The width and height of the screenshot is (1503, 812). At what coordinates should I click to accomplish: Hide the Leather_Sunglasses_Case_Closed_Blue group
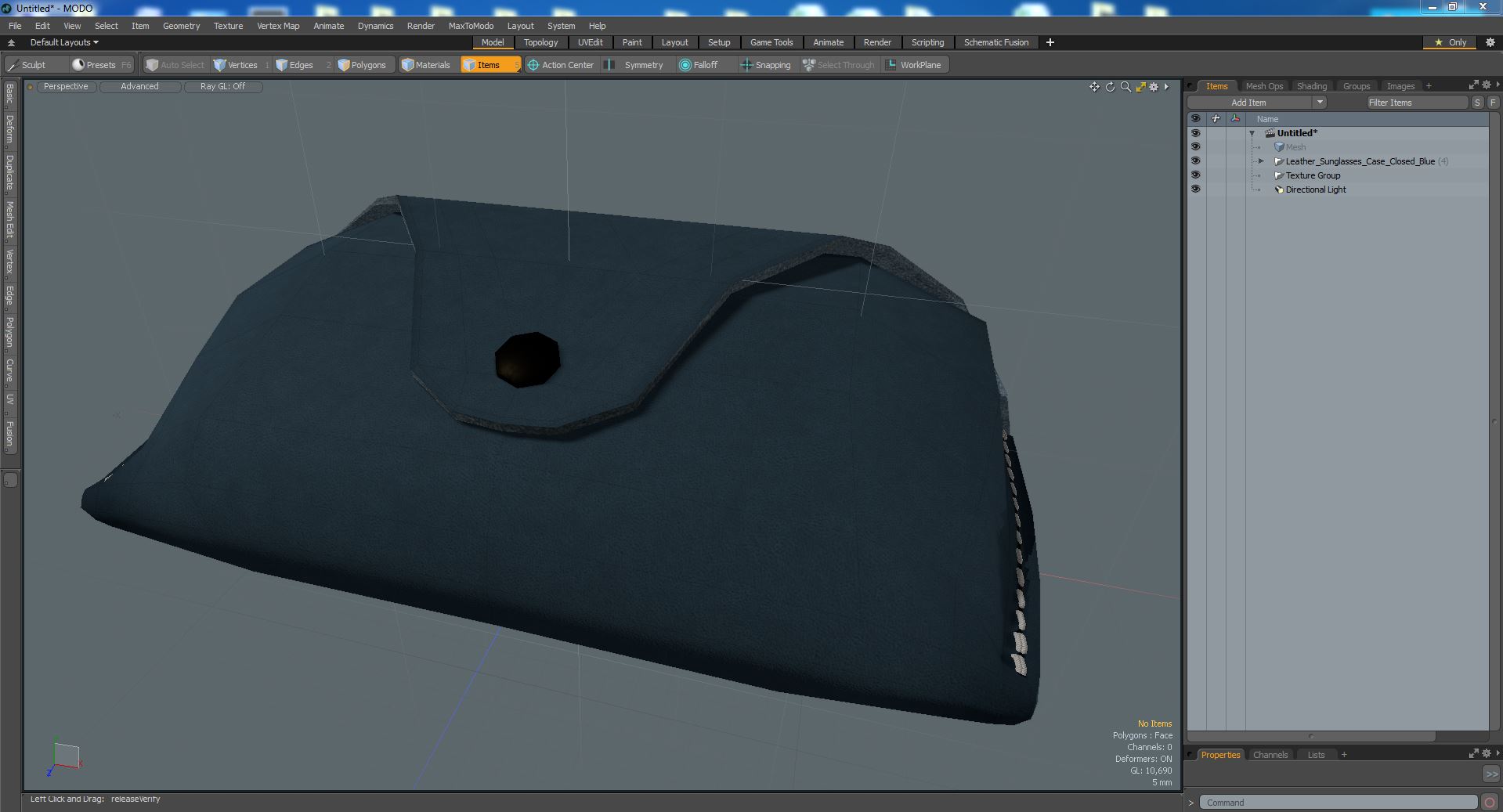pyautogui.click(x=1195, y=161)
